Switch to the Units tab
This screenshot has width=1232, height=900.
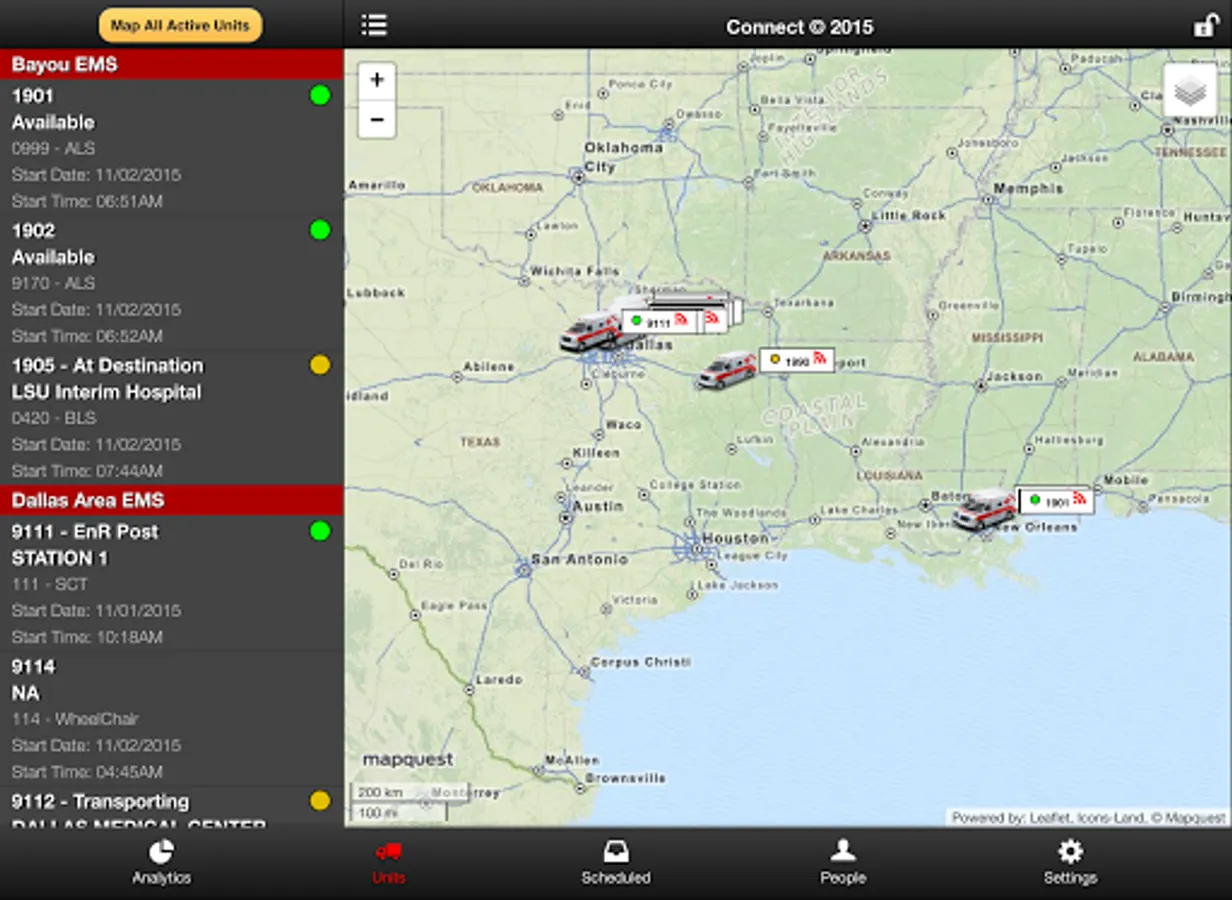[x=389, y=863]
